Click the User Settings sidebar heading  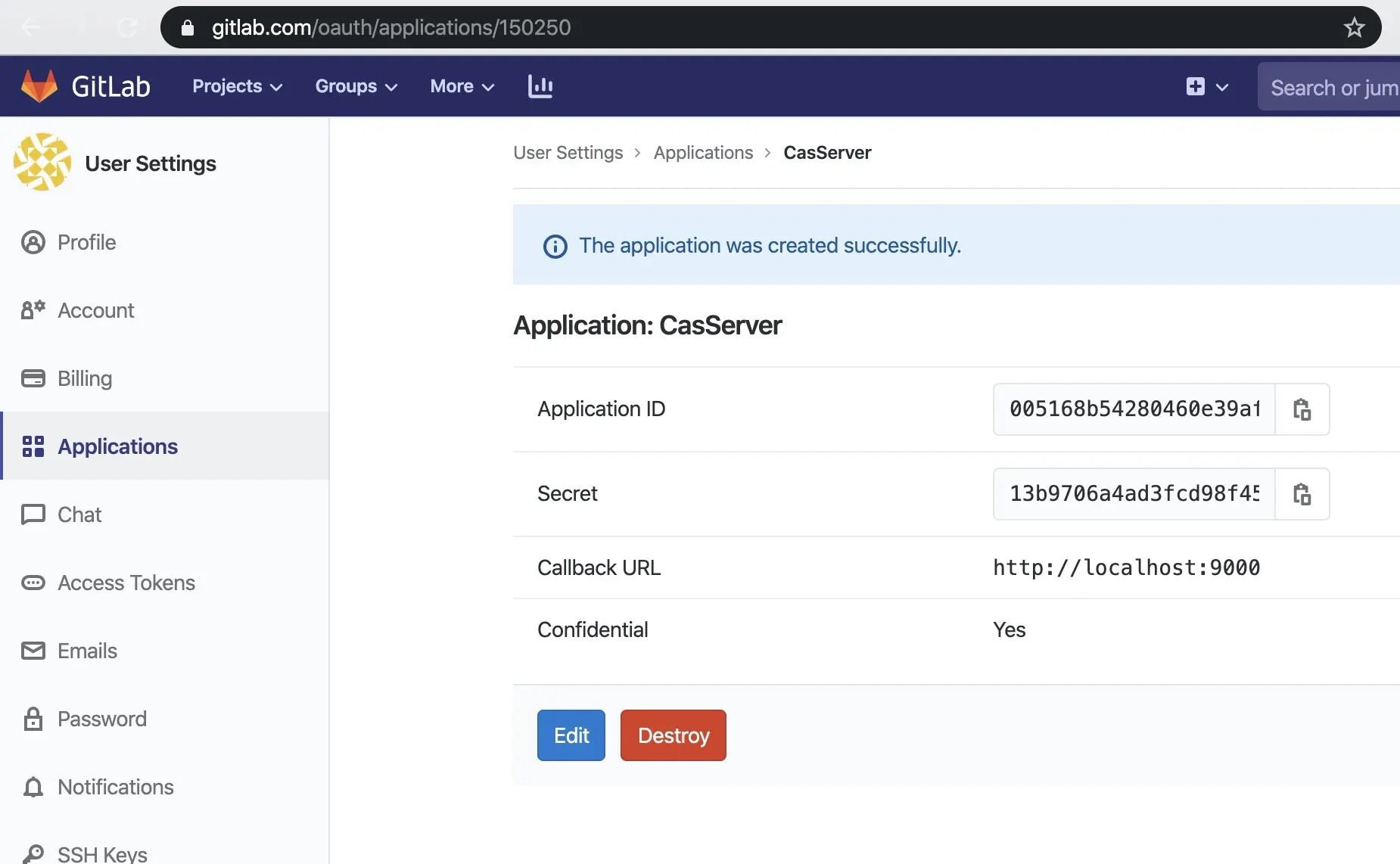(x=151, y=163)
